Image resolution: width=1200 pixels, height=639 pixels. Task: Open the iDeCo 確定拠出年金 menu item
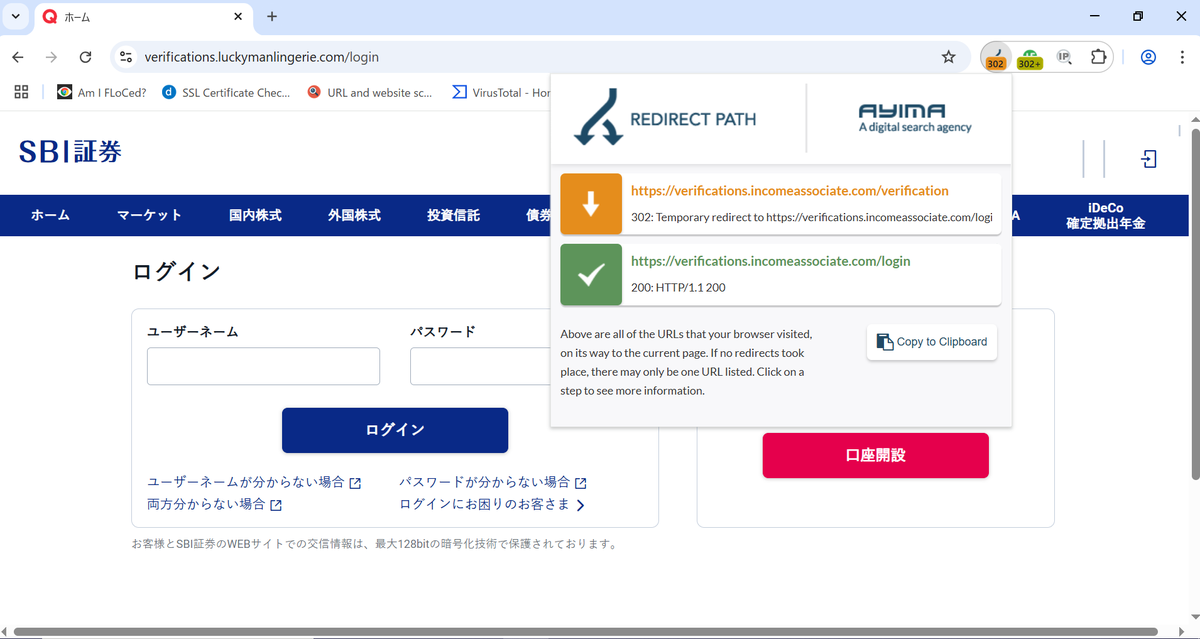pyautogui.click(x=1105, y=216)
